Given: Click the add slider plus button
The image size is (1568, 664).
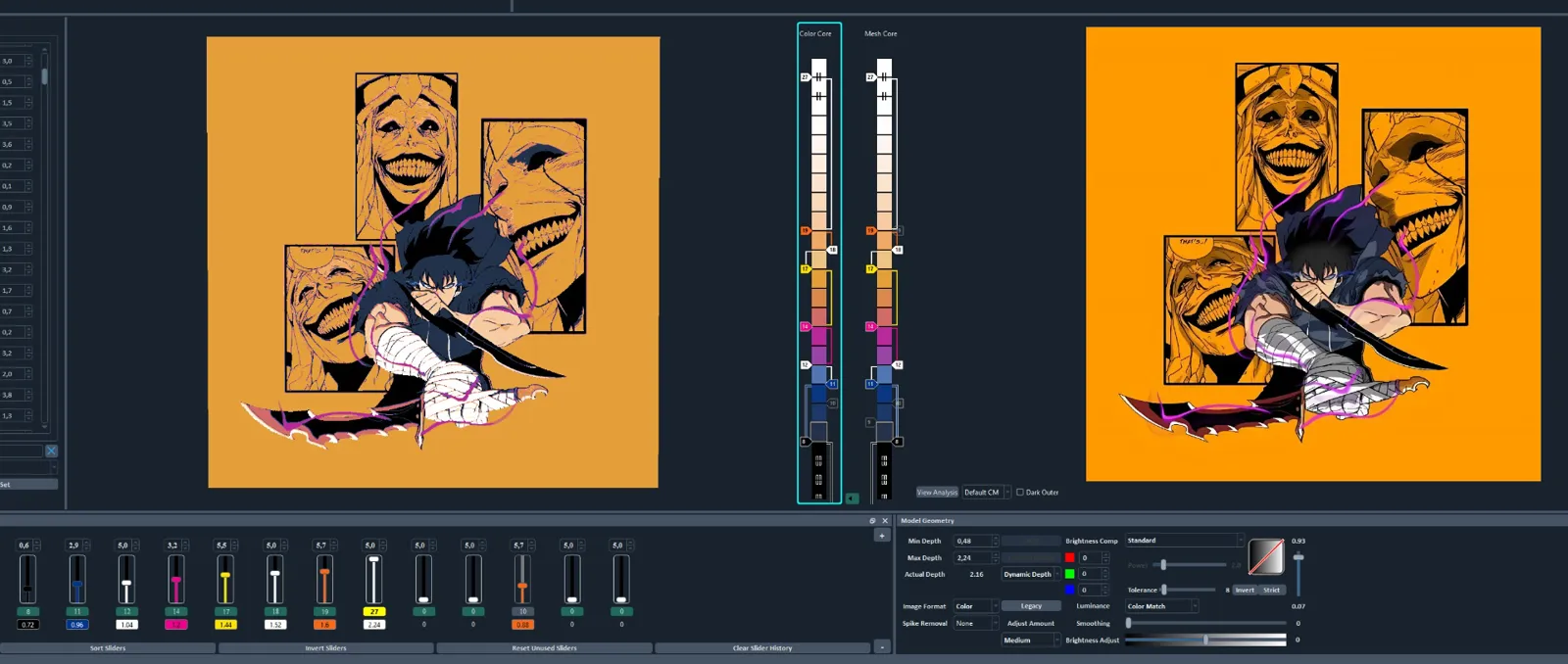Looking at the screenshot, I should [881, 536].
